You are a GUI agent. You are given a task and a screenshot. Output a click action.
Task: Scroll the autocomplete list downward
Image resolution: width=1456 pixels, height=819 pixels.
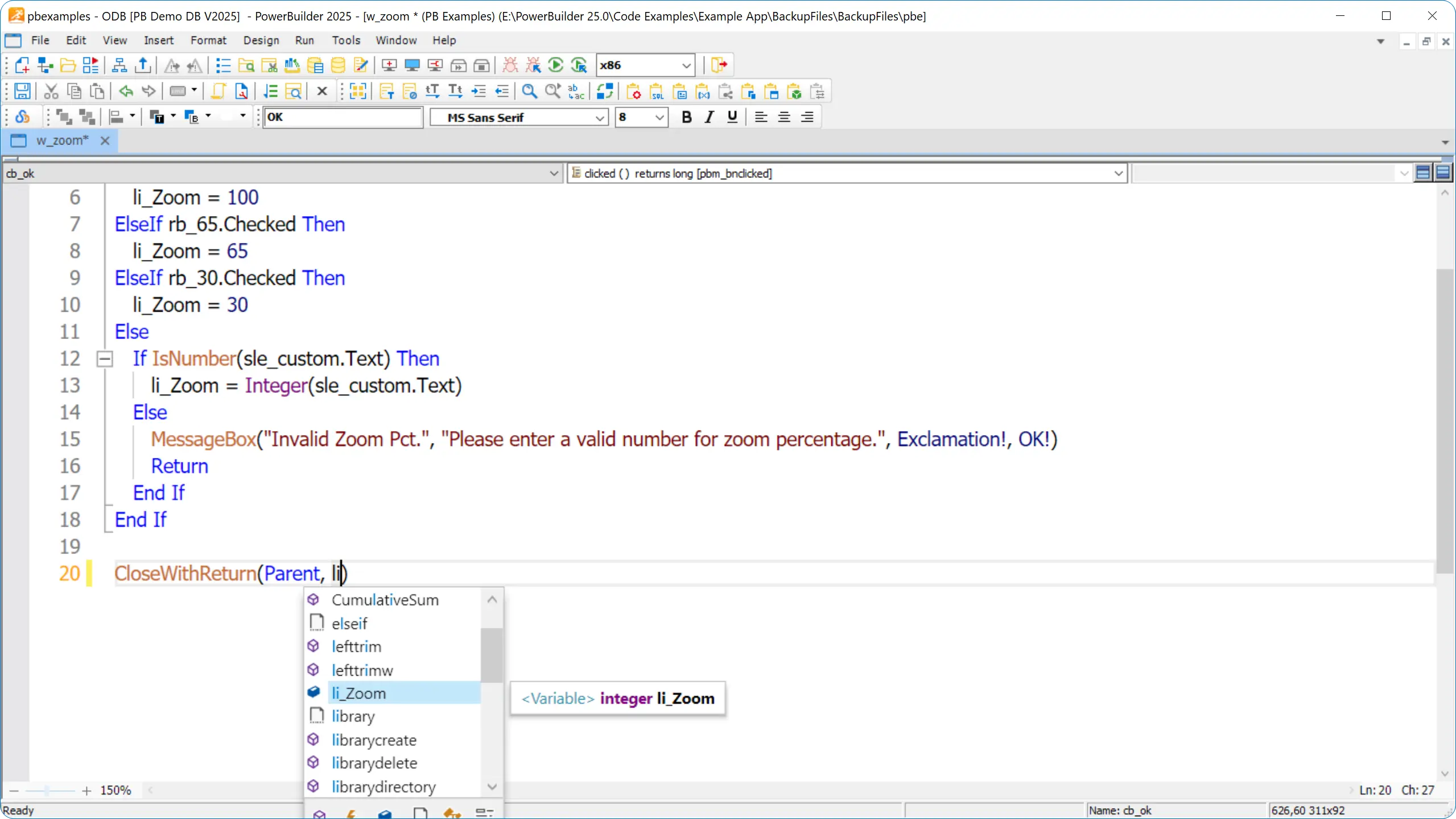[492, 787]
